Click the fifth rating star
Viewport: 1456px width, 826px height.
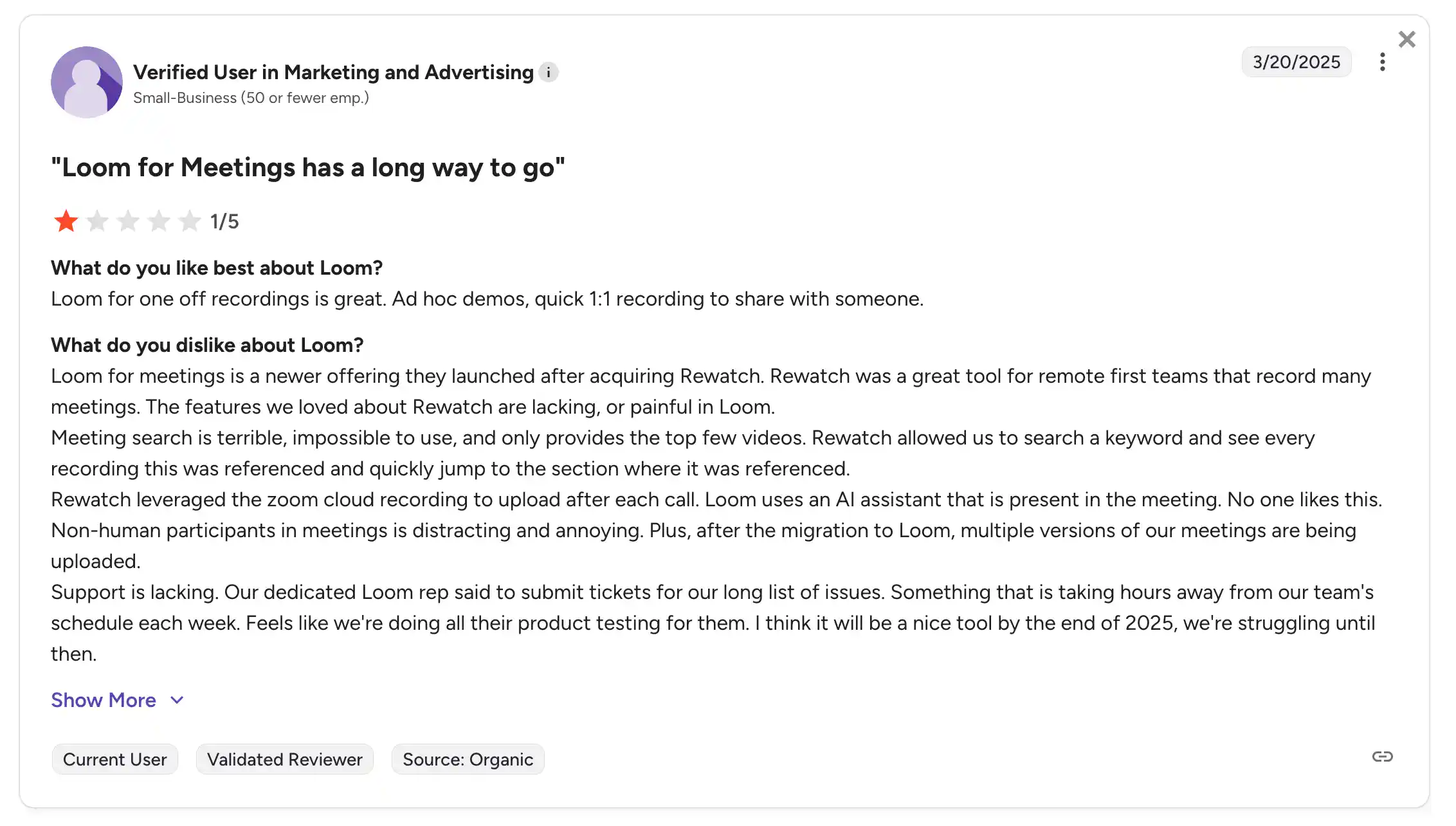coord(189,221)
